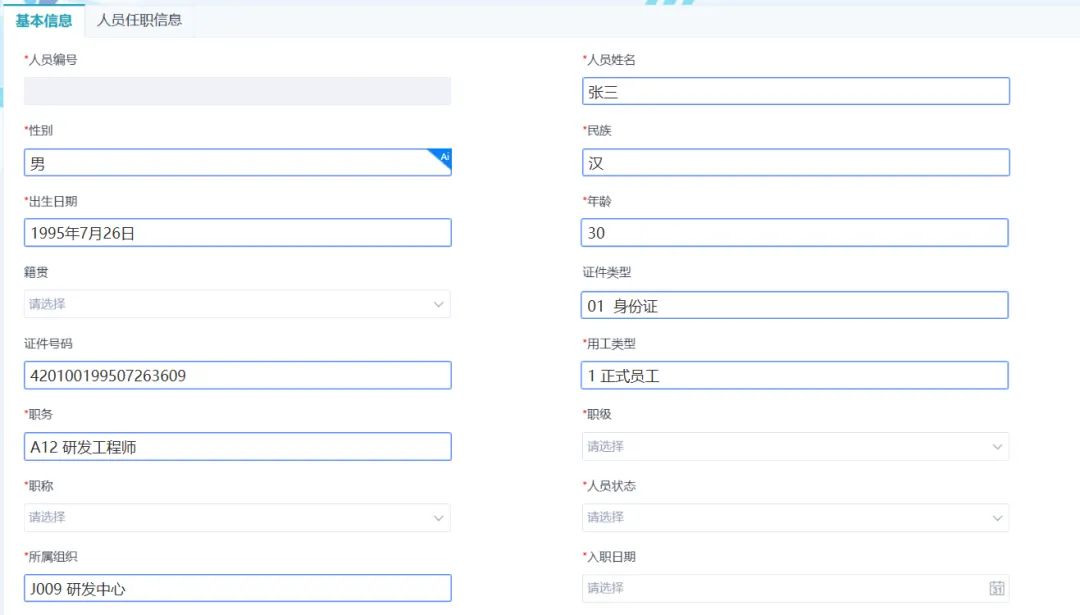1080x615 pixels.
Task: Open calendar icon in 入职日期 field
Action: click(x=997, y=588)
